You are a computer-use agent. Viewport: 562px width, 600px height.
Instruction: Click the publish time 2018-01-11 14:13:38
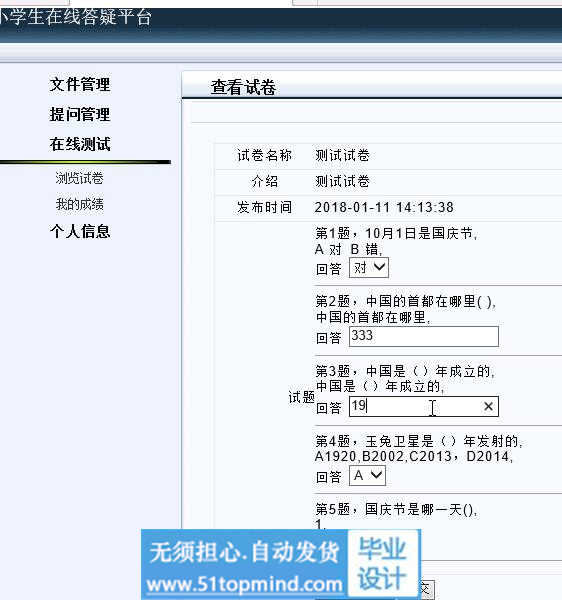click(x=384, y=207)
